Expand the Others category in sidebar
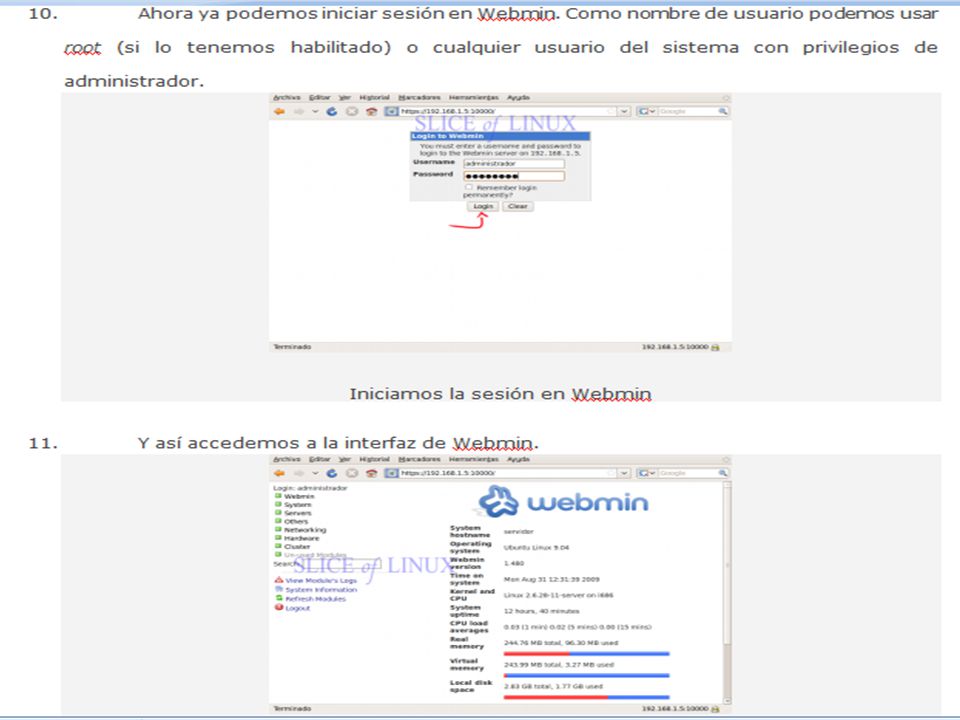 [278, 521]
